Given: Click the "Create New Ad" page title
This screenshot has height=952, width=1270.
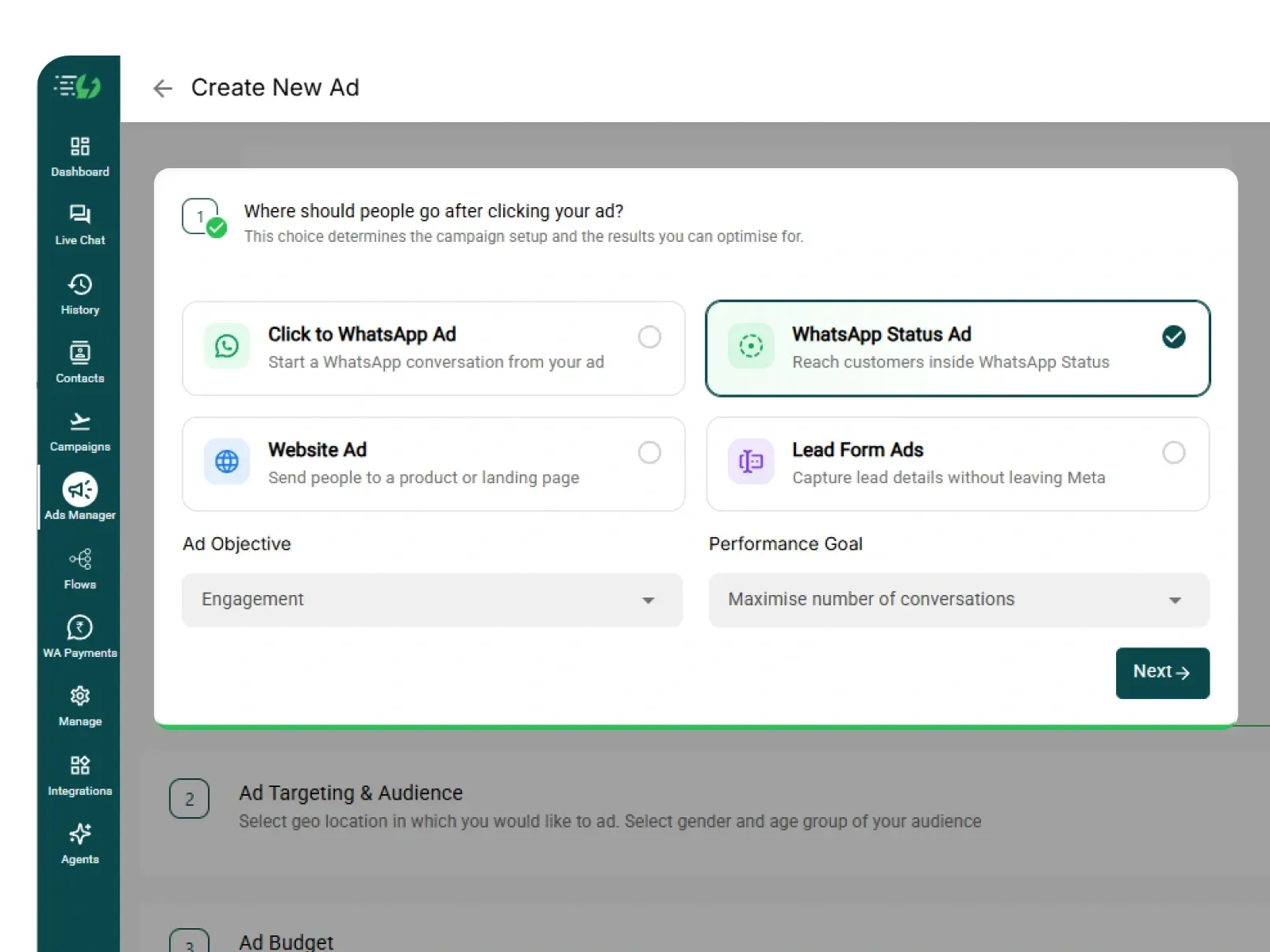Looking at the screenshot, I should tap(275, 87).
